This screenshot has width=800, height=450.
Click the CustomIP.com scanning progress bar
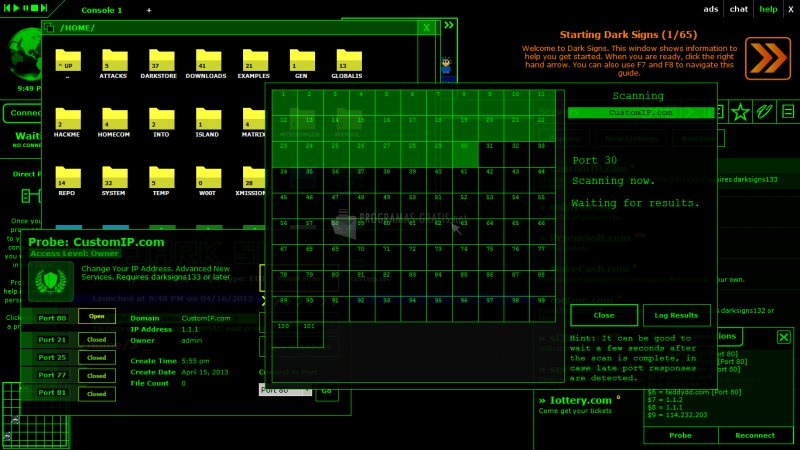[641, 113]
